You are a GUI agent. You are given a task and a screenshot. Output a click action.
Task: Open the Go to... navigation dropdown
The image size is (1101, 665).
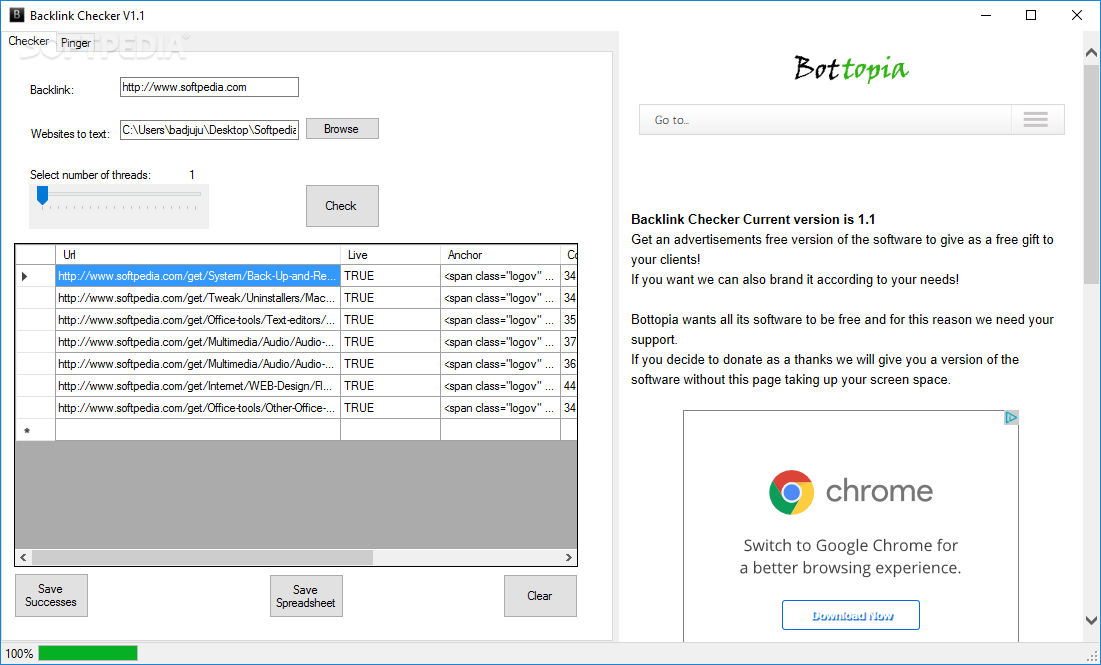pos(852,120)
